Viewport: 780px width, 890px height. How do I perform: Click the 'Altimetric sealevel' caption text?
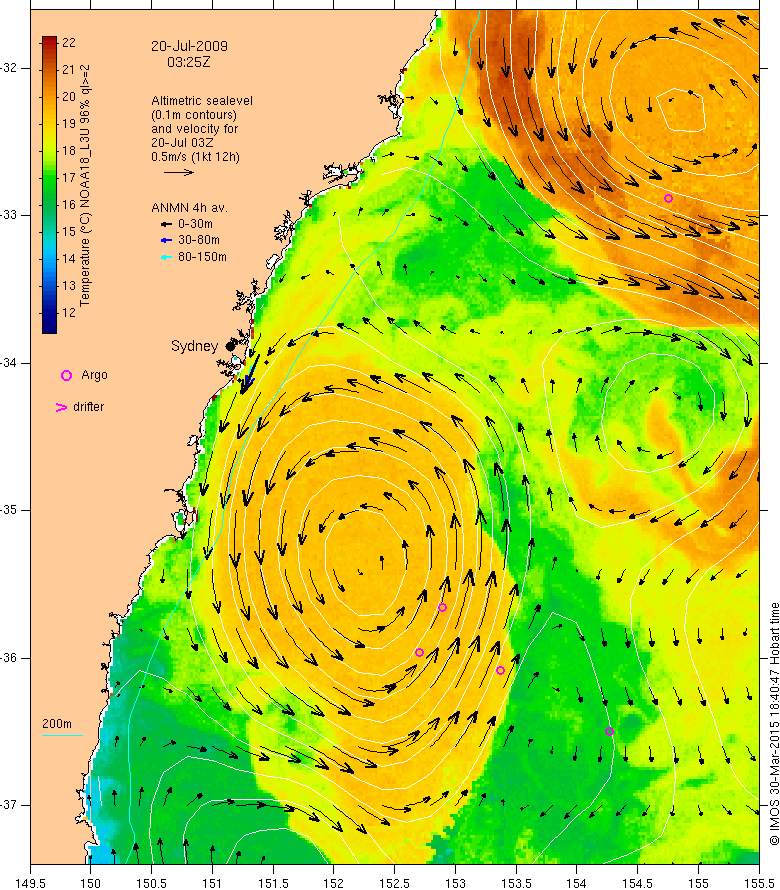coord(202,100)
